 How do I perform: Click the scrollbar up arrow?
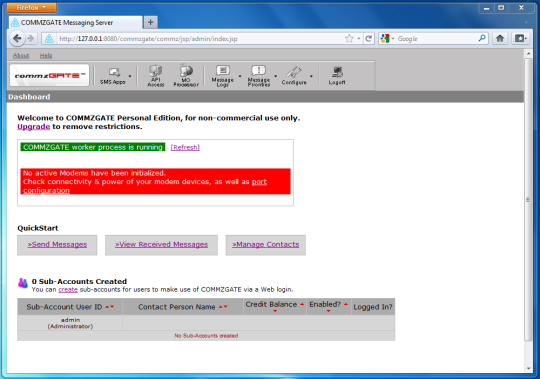click(x=528, y=54)
